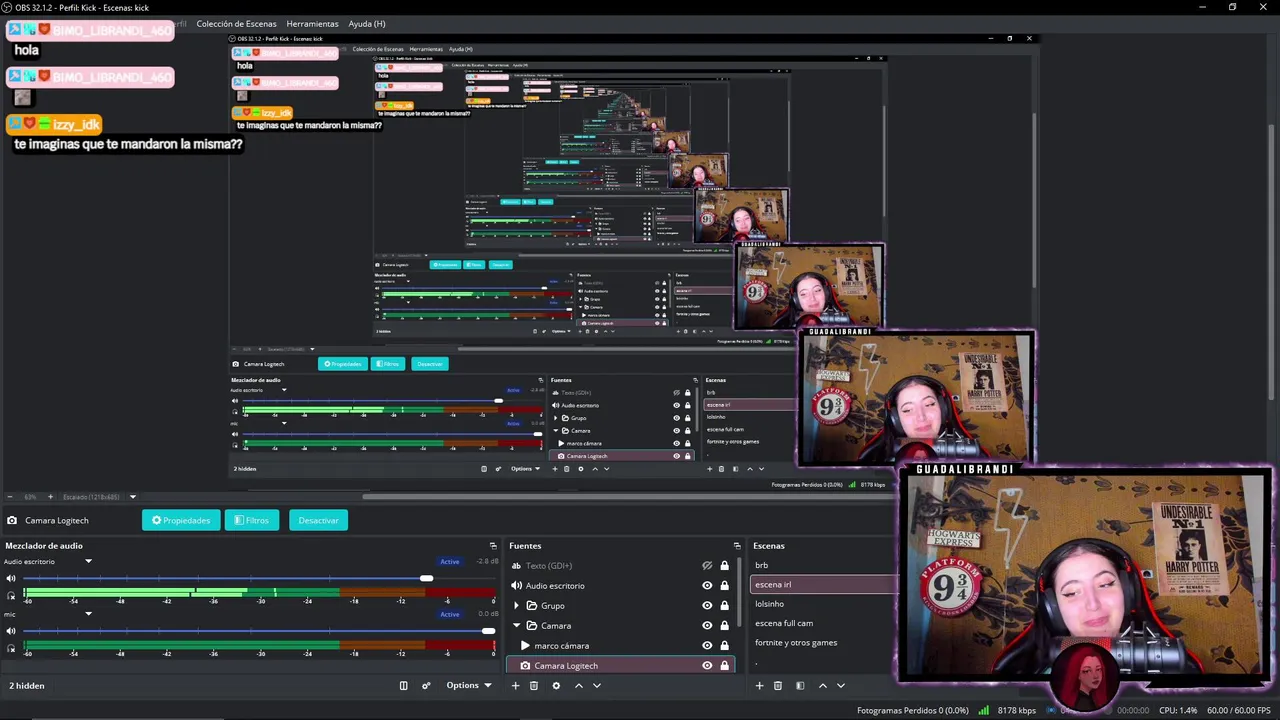This screenshot has width=1280, height=720.
Task: Move selected scene up in Escenas
Action: (x=822, y=685)
